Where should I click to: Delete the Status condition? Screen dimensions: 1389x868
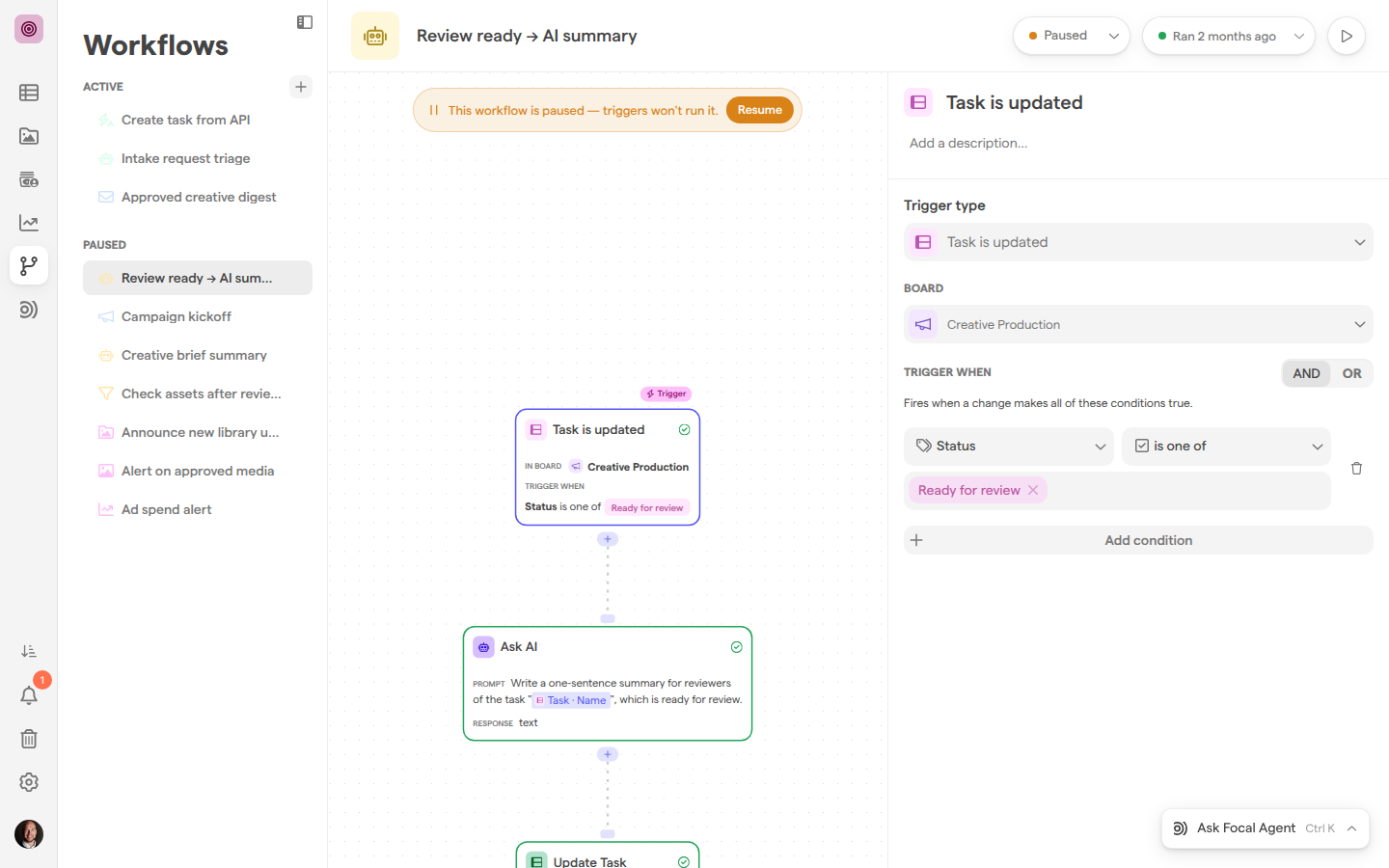[x=1356, y=469]
